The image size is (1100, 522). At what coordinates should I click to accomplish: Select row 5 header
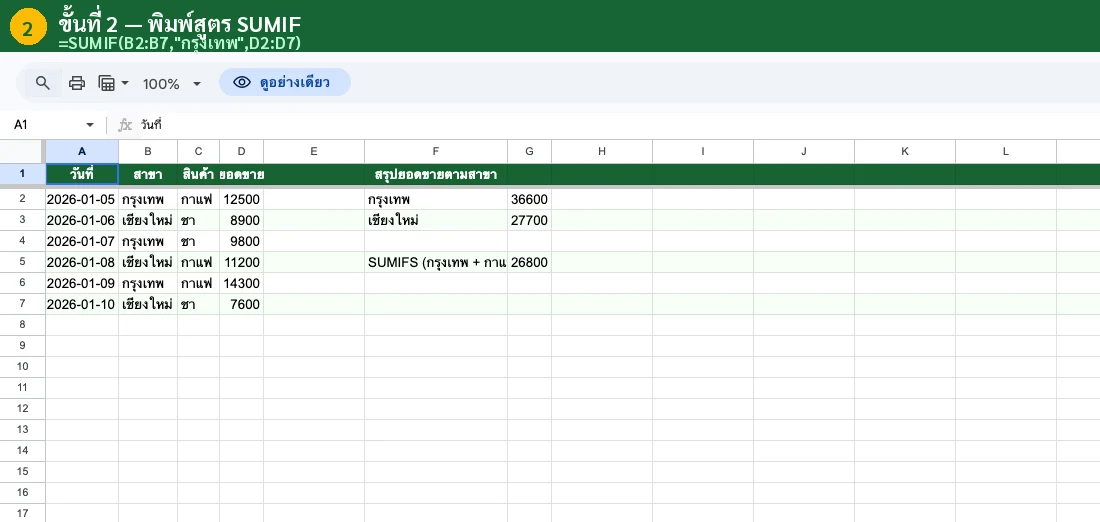point(22,262)
